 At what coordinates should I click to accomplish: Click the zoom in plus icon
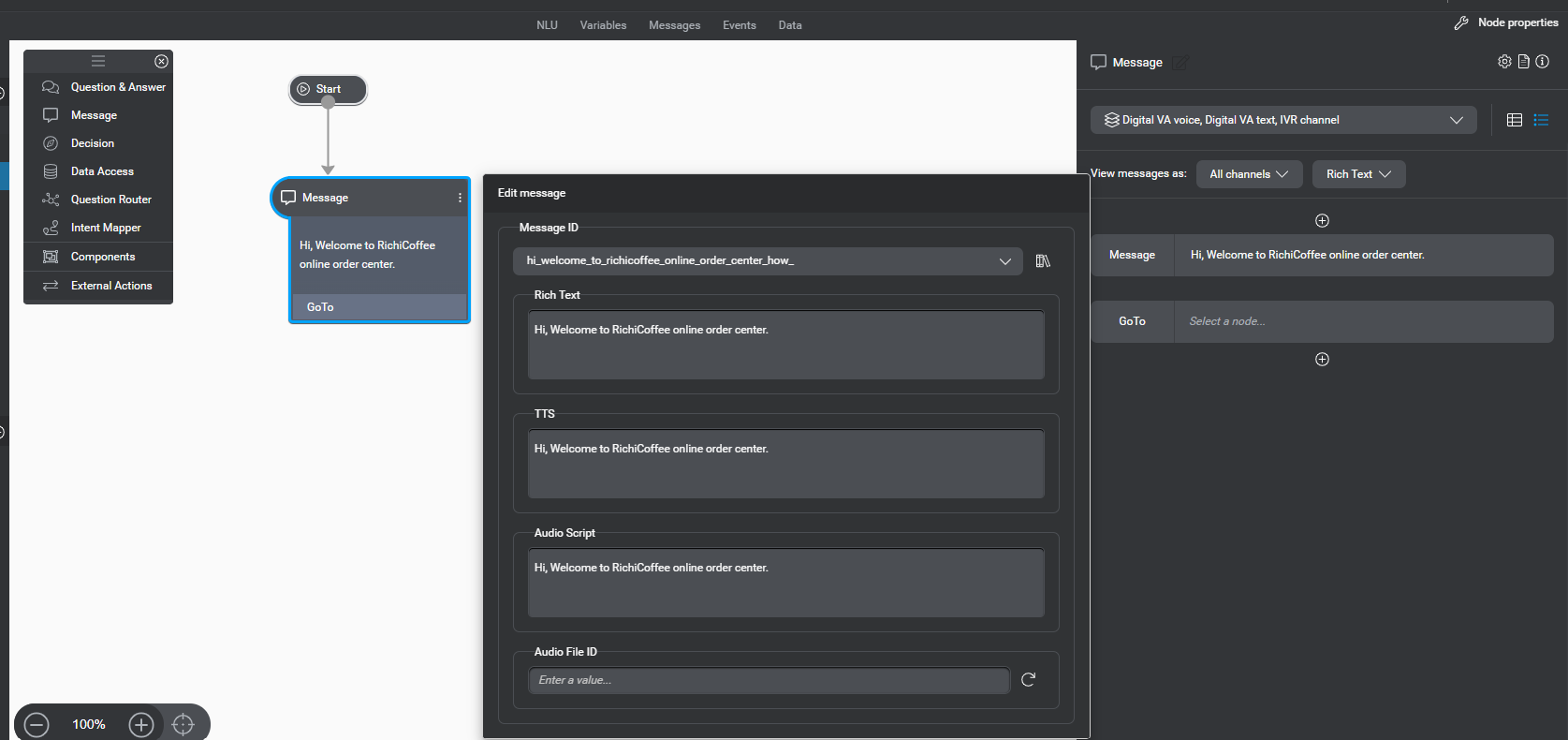click(141, 724)
